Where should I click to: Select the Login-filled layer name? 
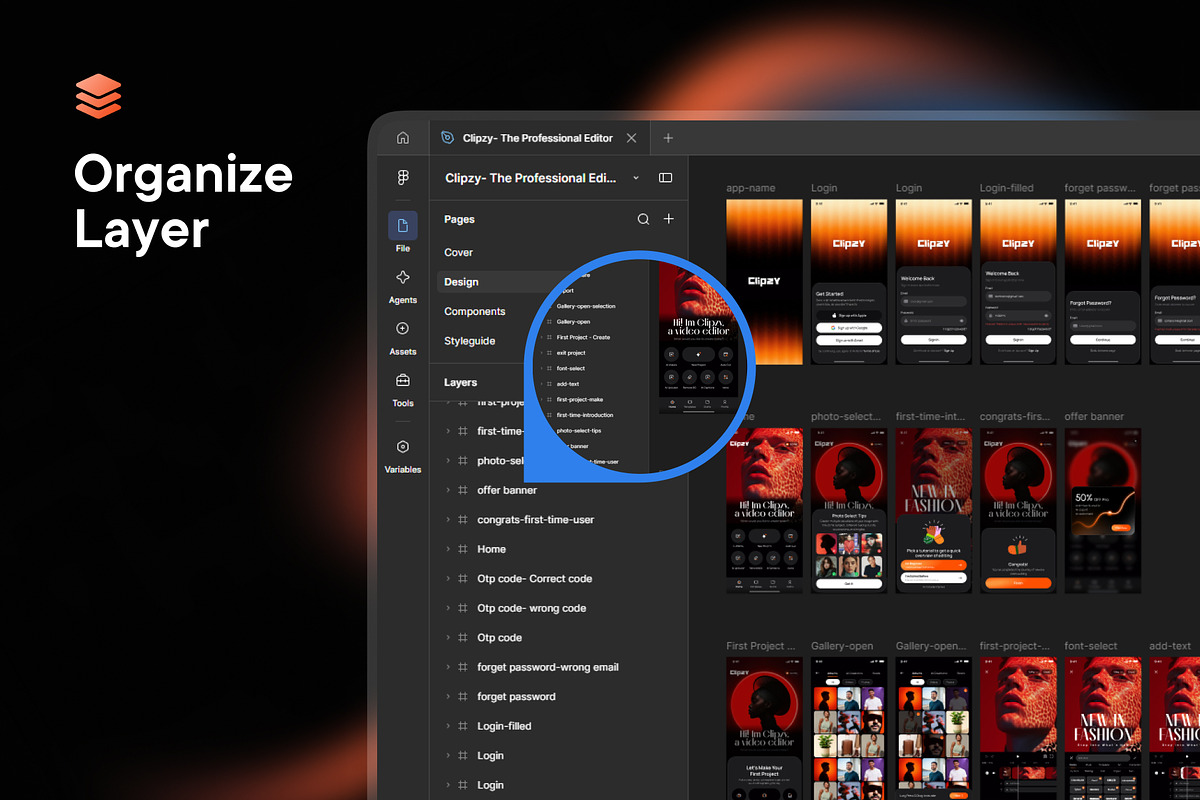tap(504, 726)
